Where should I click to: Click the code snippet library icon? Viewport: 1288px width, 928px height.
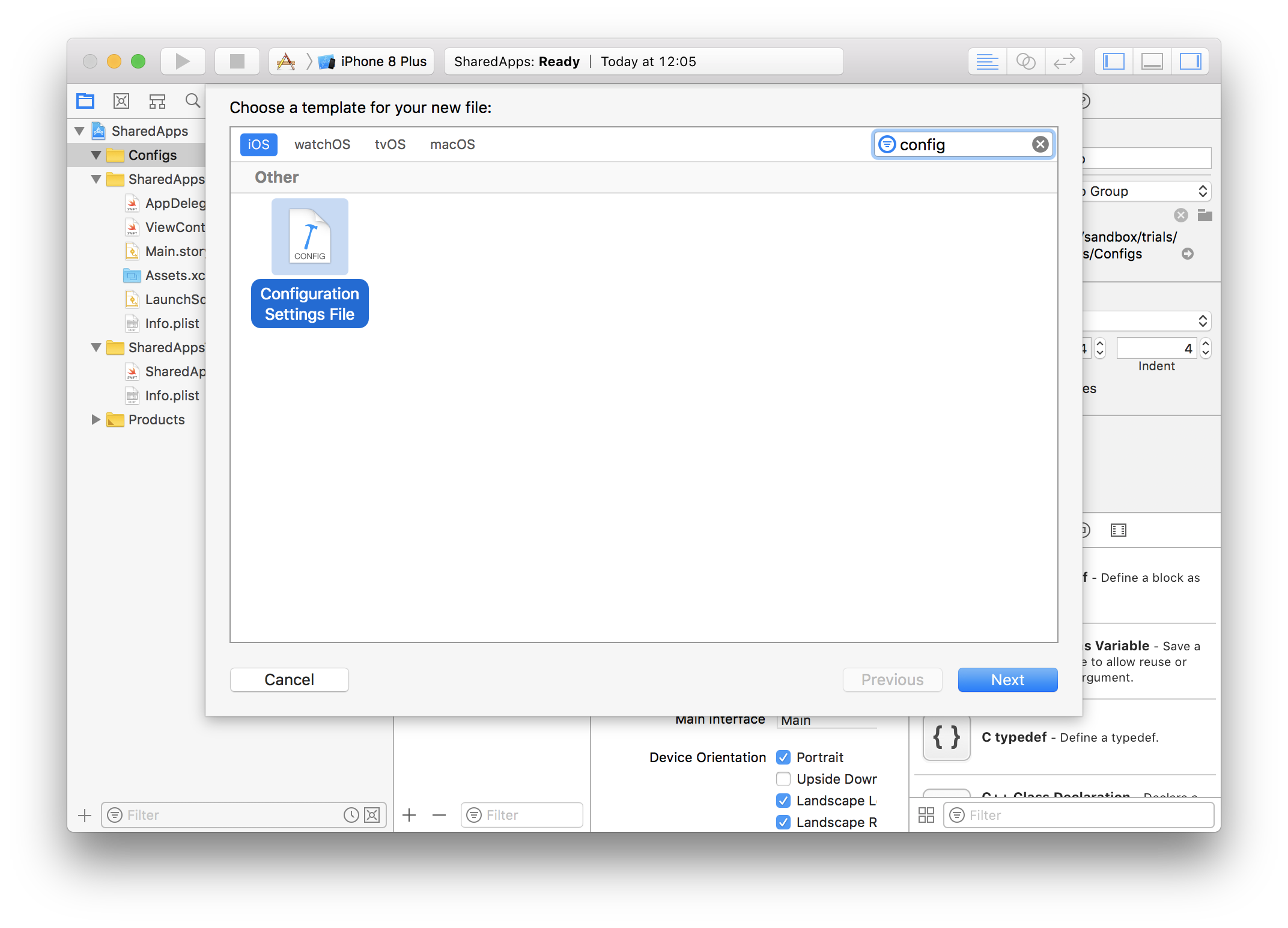[x=1118, y=530]
